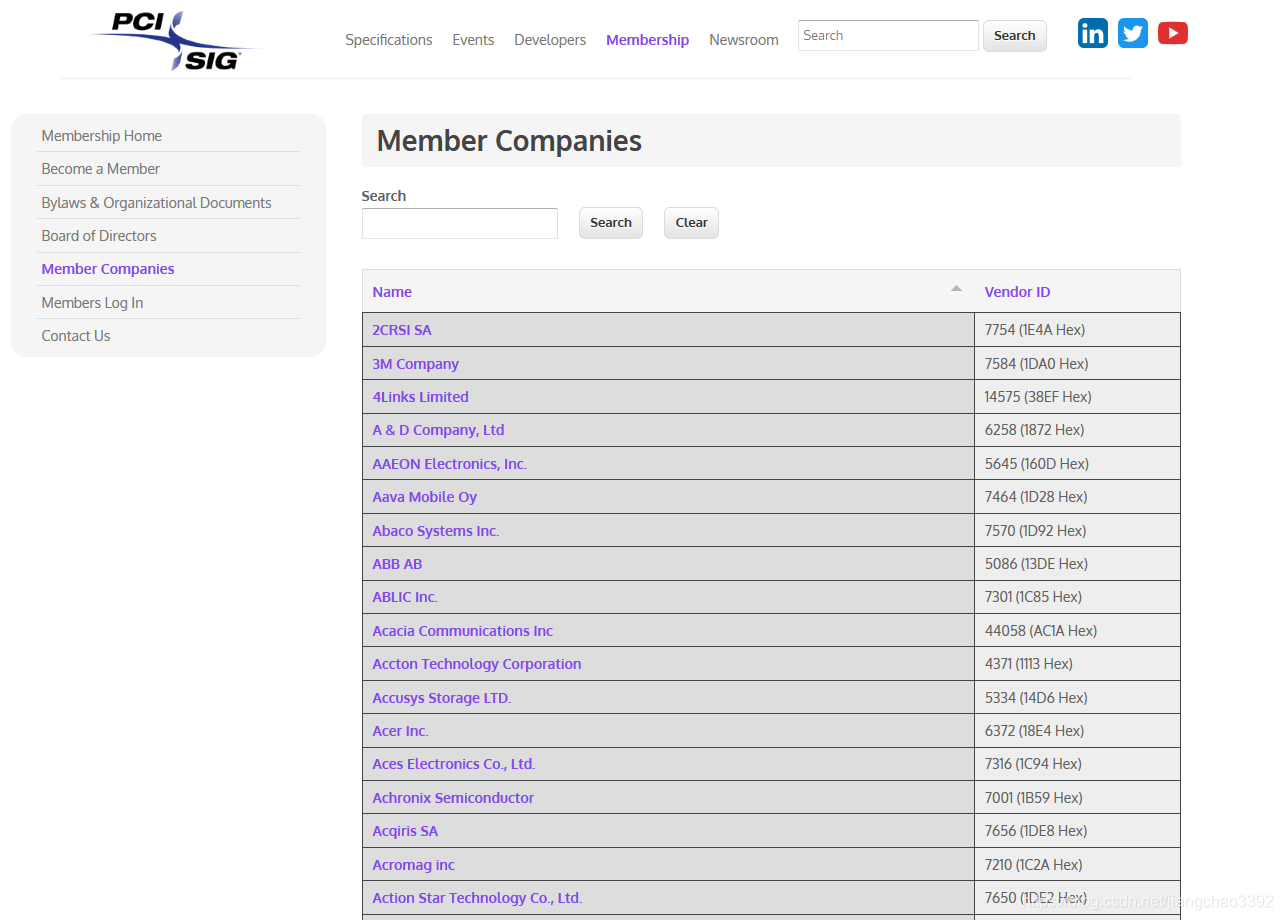Click the Clear button
The width and height of the screenshot is (1283, 920).
click(691, 223)
